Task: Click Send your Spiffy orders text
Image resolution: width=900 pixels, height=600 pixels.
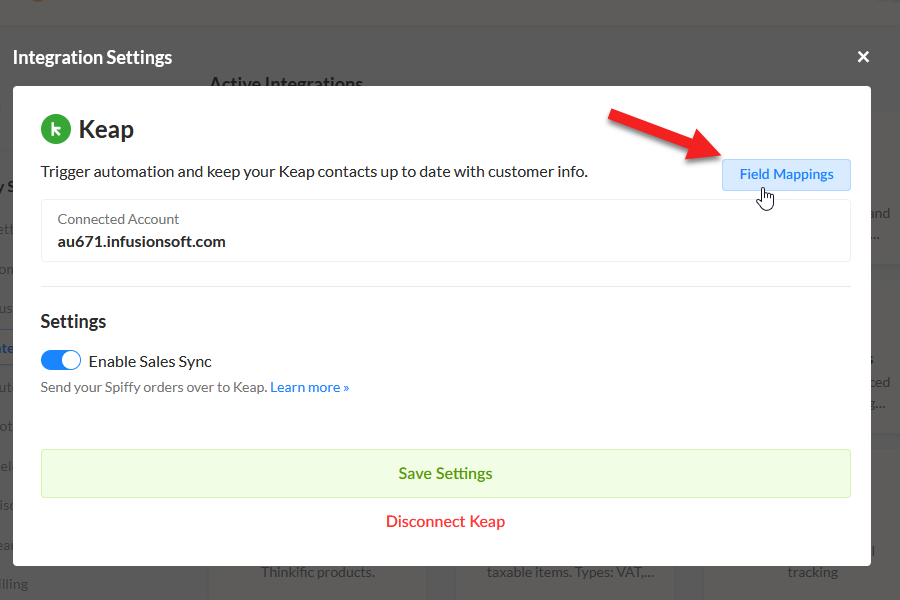Action: tap(154, 388)
